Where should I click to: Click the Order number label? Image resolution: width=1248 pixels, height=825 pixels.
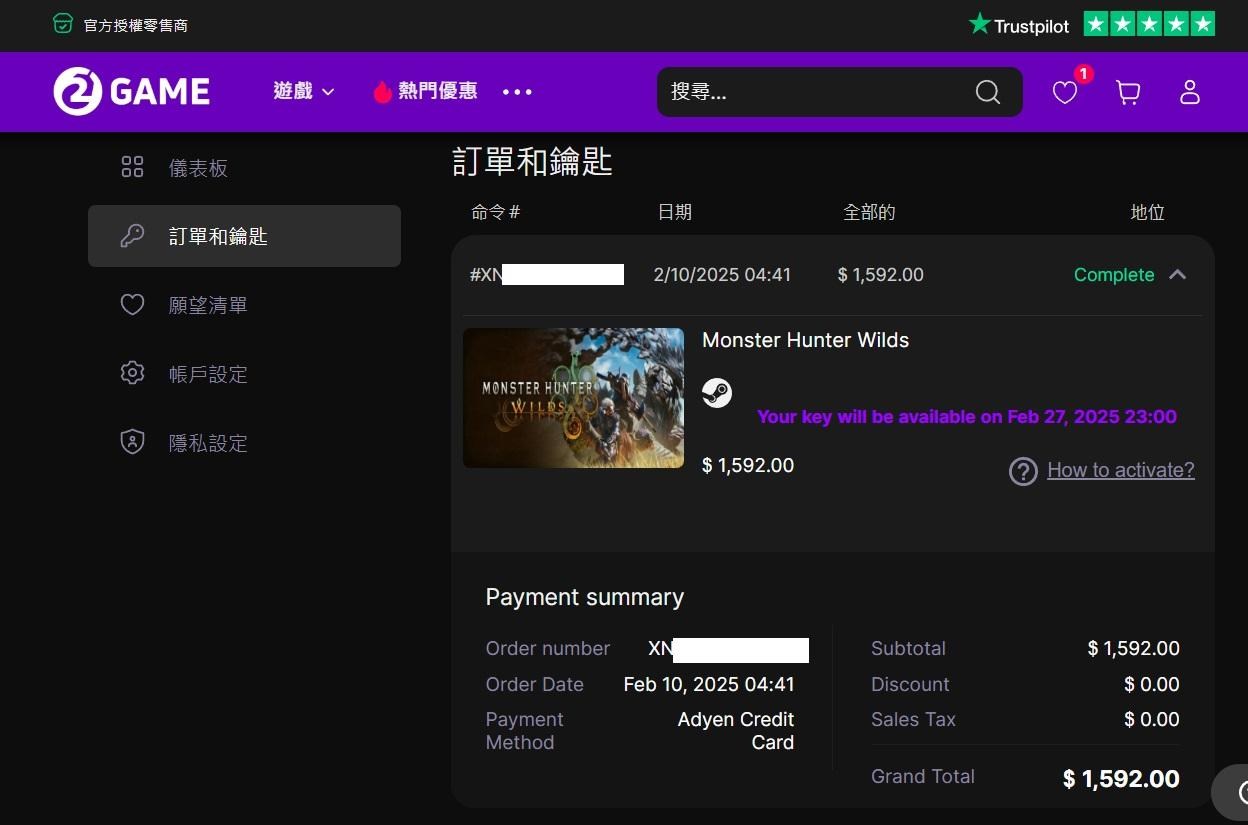[548, 649]
